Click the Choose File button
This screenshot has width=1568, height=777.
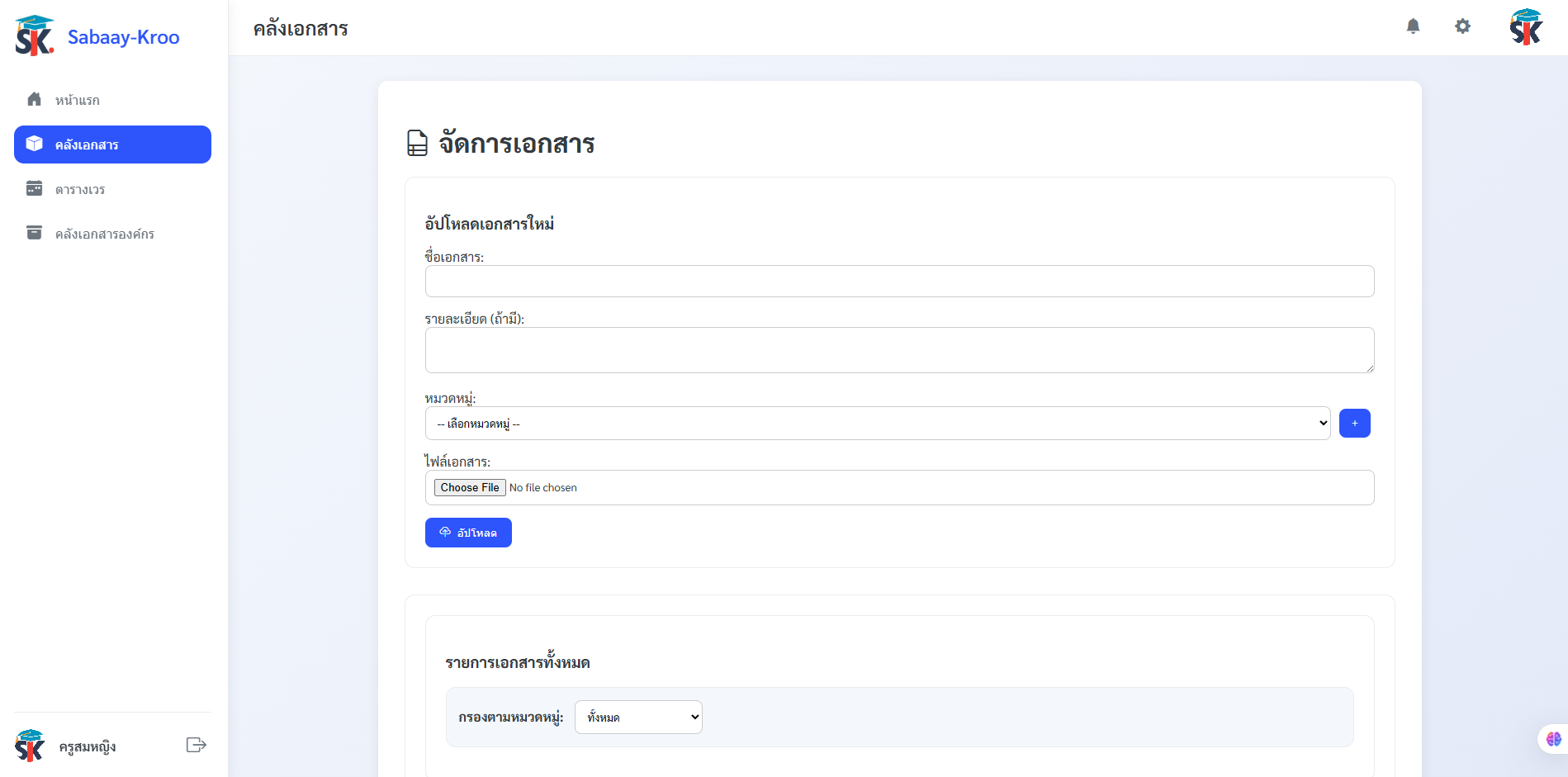pyautogui.click(x=469, y=487)
